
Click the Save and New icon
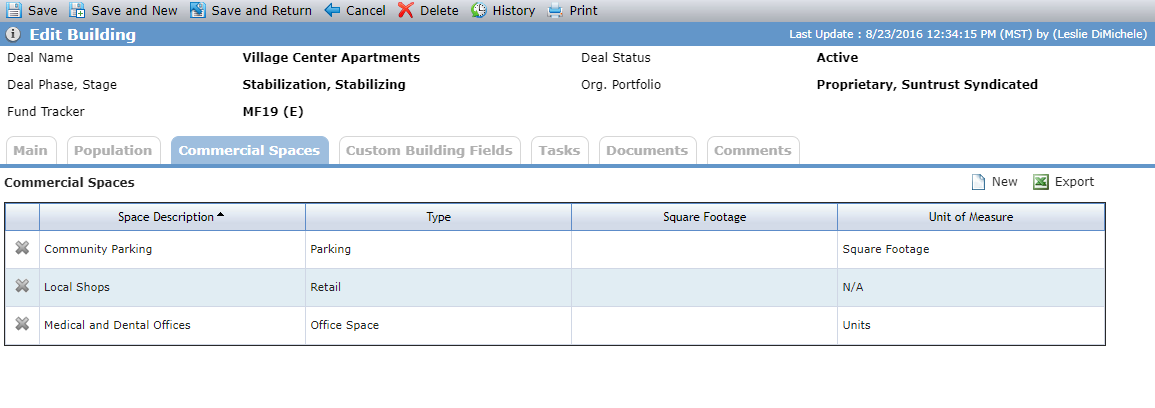77,10
